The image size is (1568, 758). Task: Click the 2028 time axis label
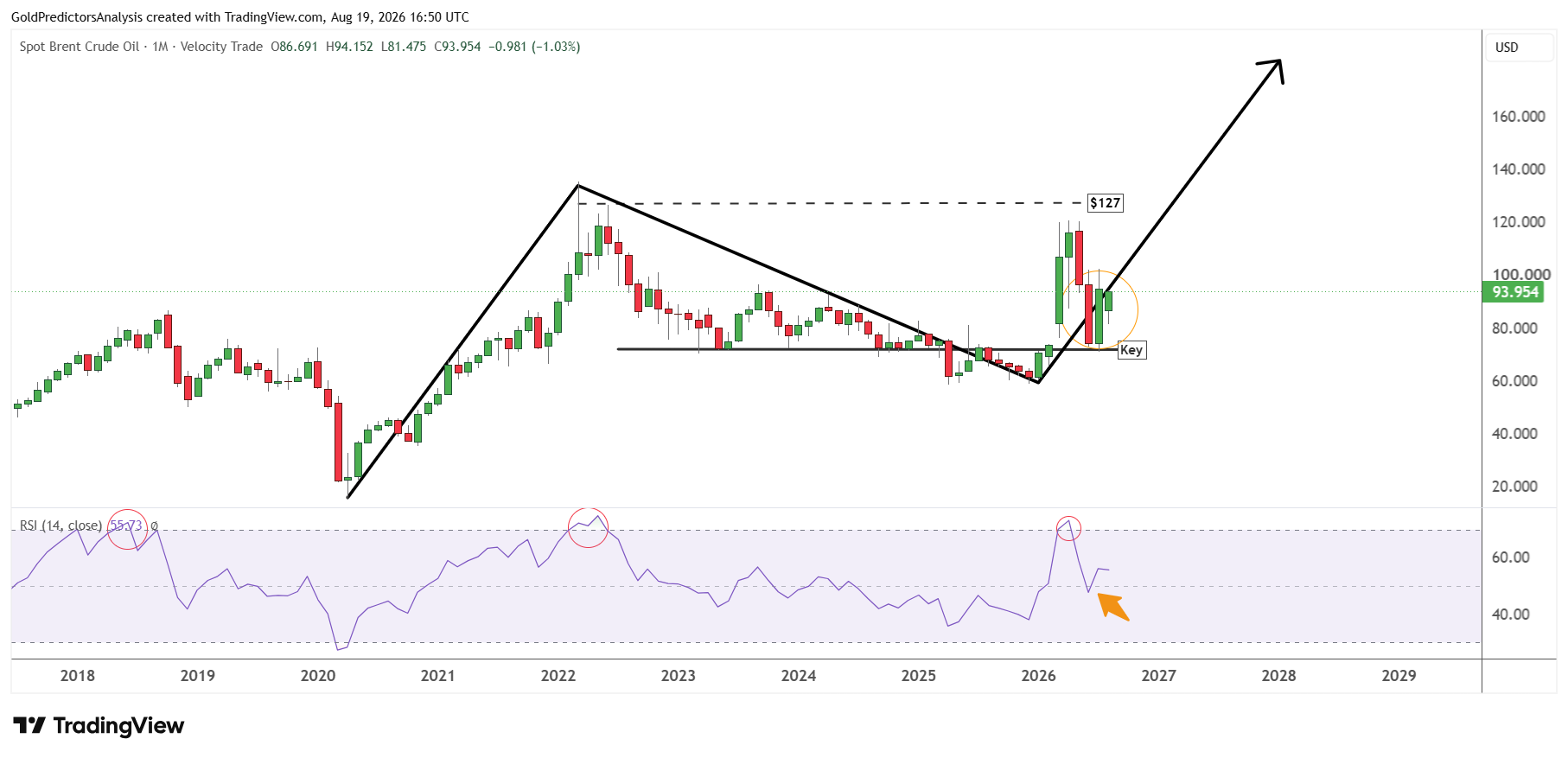click(1279, 676)
